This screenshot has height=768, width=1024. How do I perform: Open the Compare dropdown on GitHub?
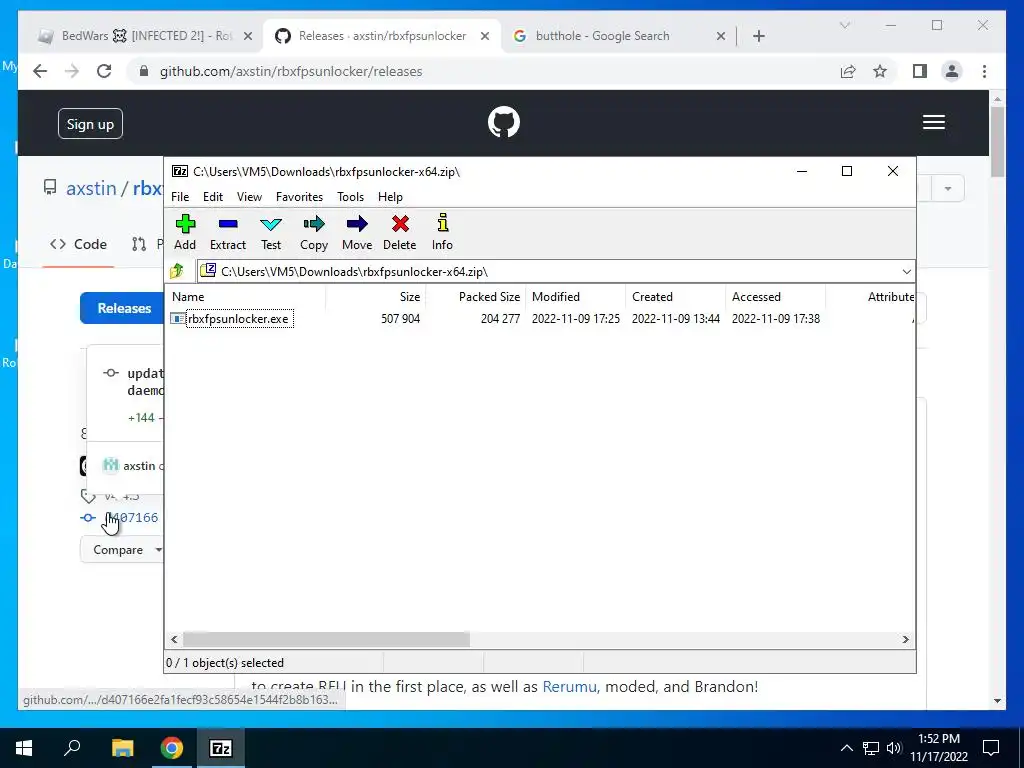(x=123, y=550)
